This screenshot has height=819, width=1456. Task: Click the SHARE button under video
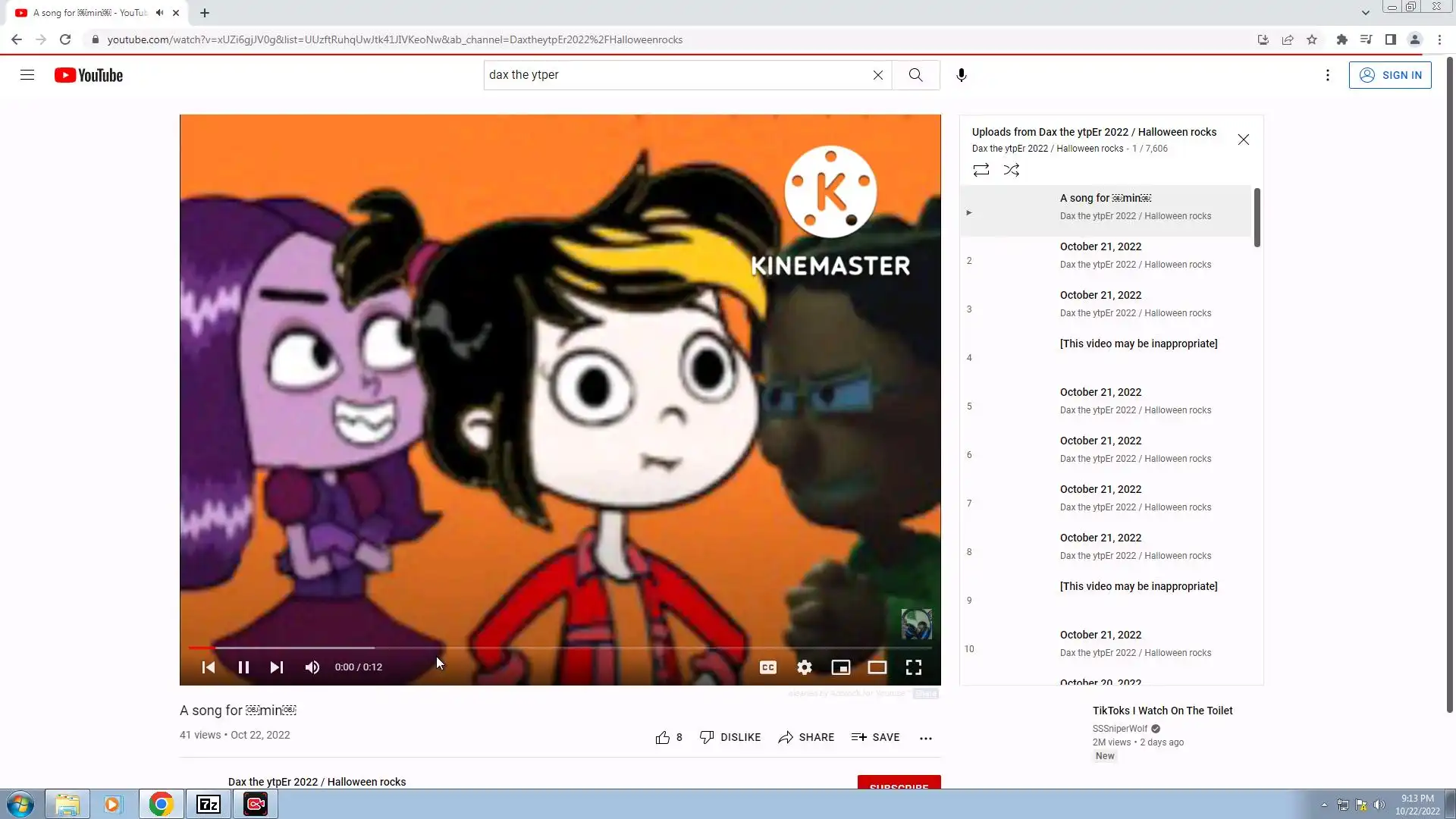[805, 737]
